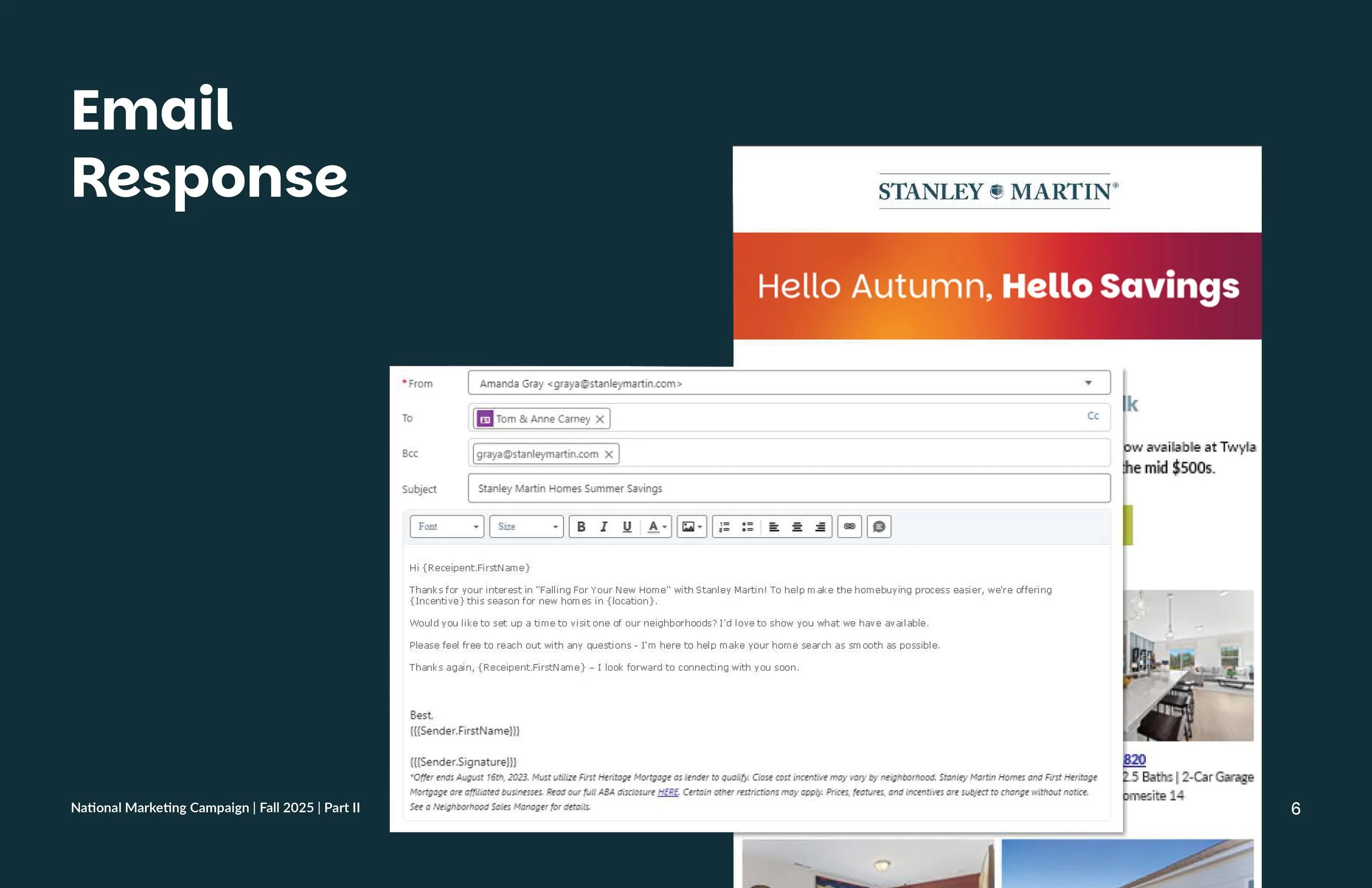Click the insert hyperlink icon
Image resolution: width=1372 pixels, height=888 pixels.
point(850,526)
